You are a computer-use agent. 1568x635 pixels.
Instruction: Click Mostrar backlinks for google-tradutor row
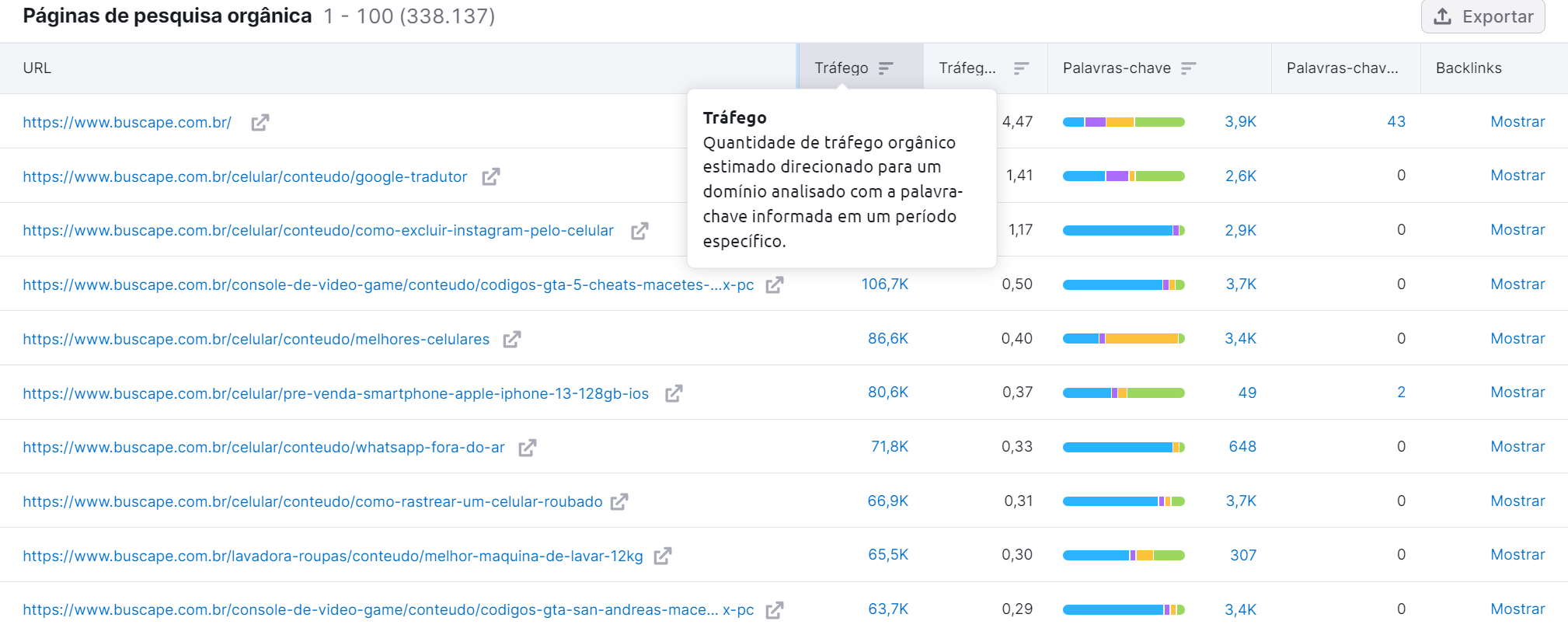[1517, 175]
